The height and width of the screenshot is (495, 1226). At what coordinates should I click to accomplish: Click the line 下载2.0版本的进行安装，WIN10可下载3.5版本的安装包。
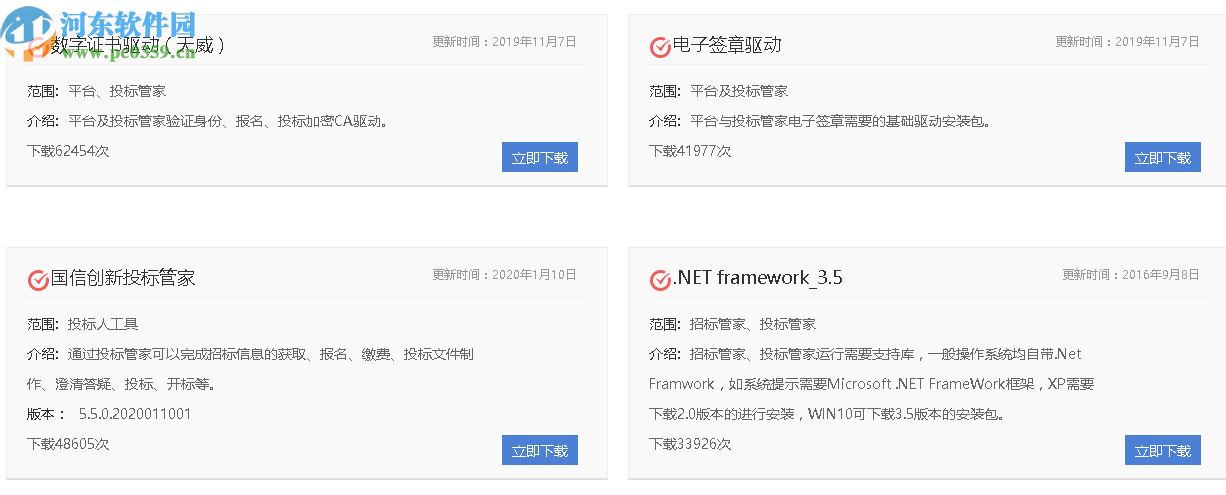pyautogui.click(x=827, y=414)
